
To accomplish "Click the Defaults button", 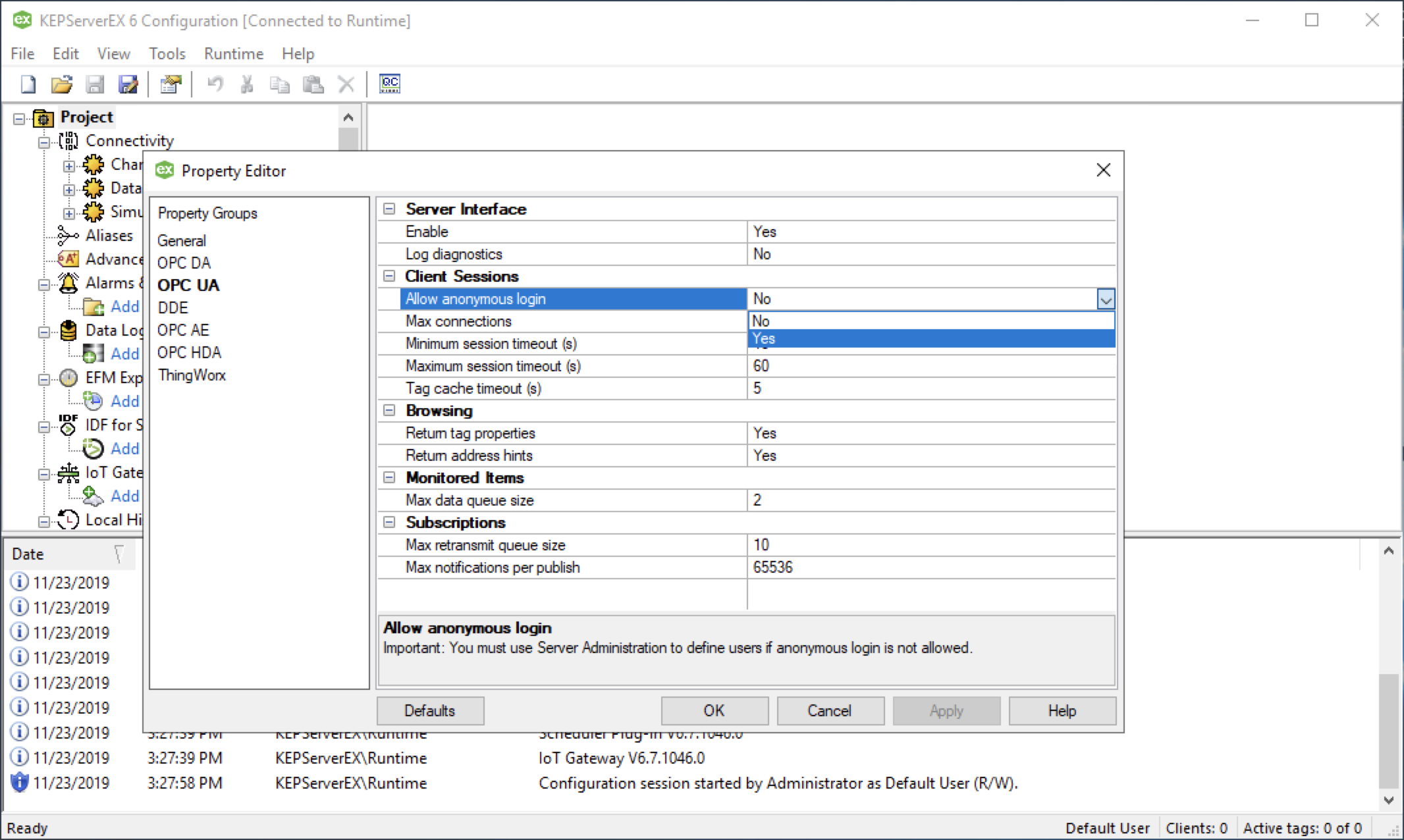I will click(428, 711).
